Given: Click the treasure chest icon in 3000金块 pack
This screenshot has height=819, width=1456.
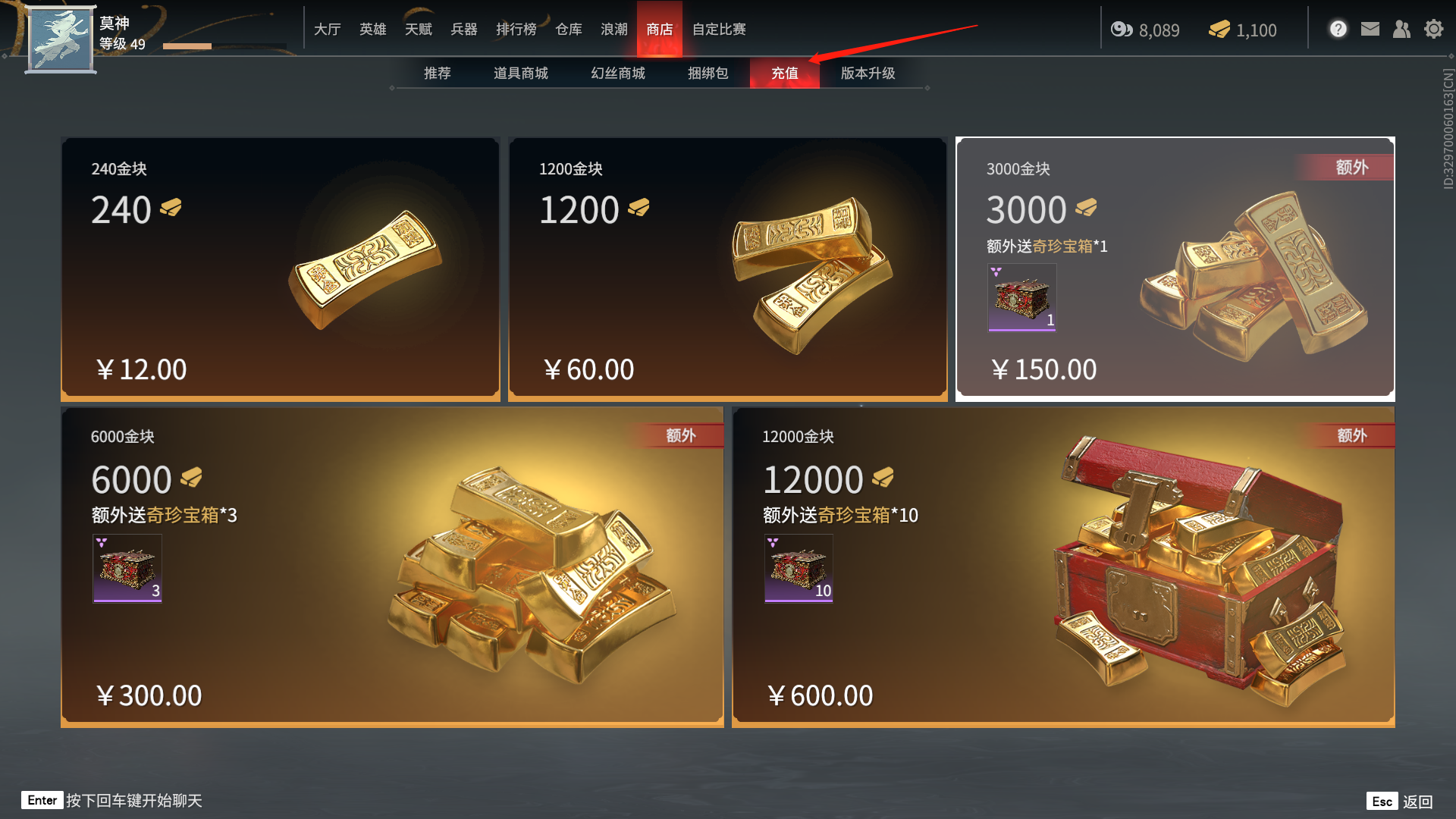Looking at the screenshot, I should point(1021,297).
